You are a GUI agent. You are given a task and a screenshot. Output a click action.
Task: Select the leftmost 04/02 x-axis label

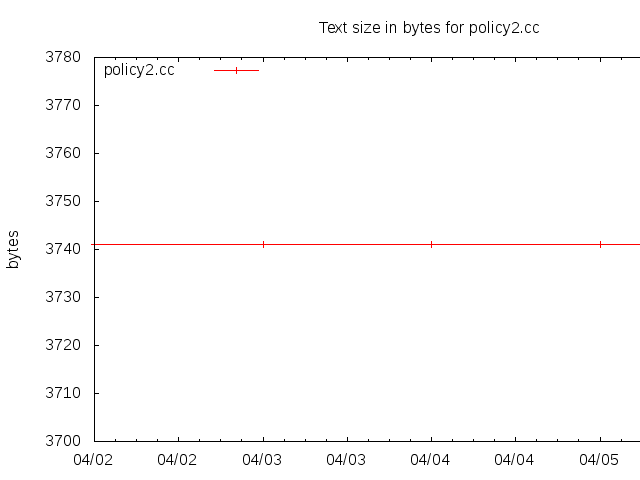pyautogui.click(x=94, y=460)
